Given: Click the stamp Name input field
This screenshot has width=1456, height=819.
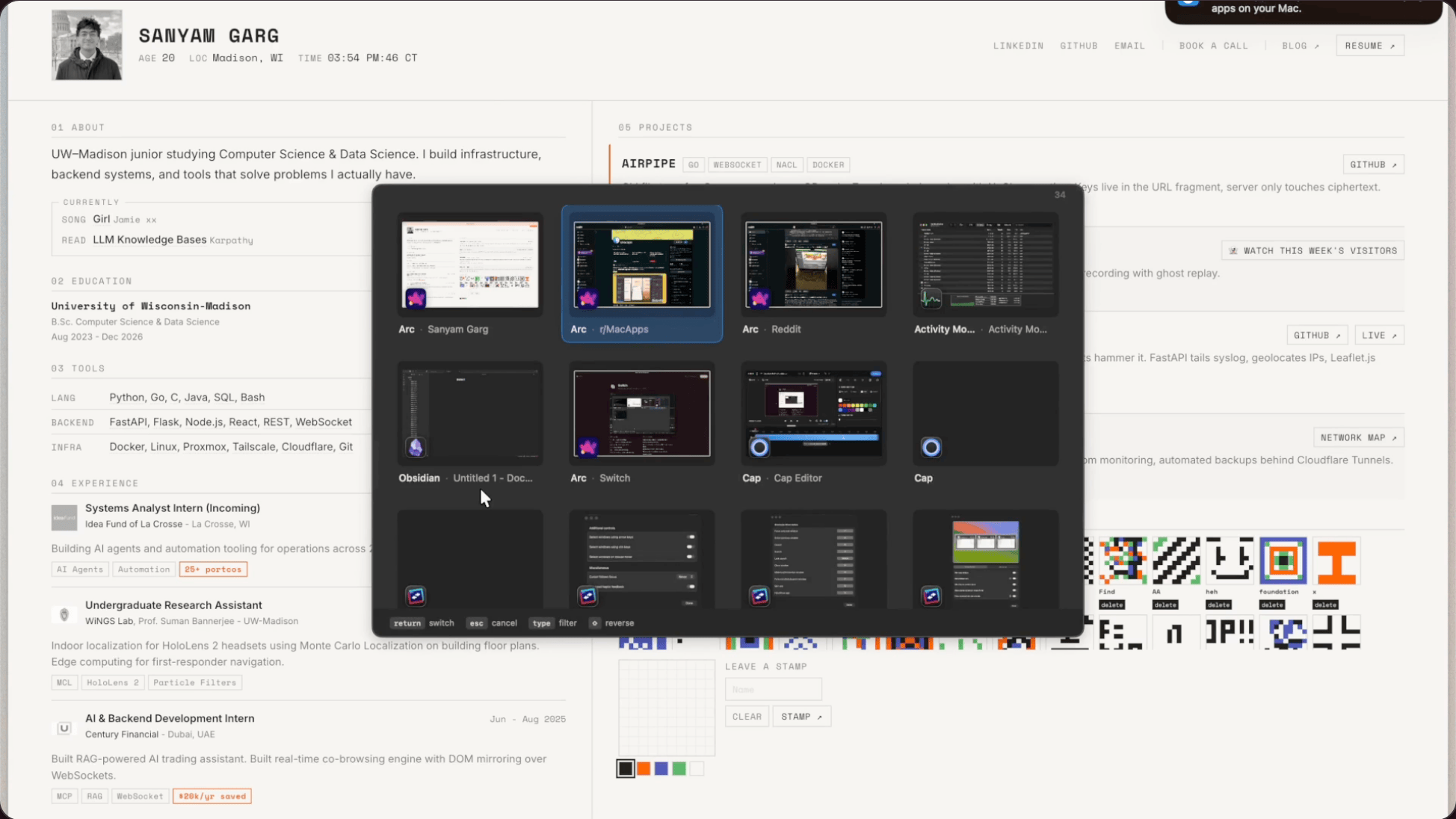Looking at the screenshot, I should (773, 689).
